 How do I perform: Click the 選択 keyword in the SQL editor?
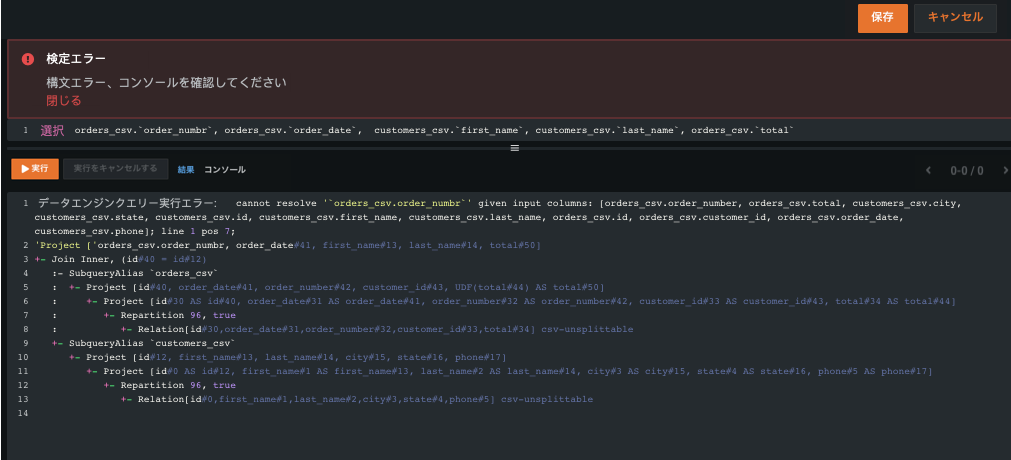(52, 131)
